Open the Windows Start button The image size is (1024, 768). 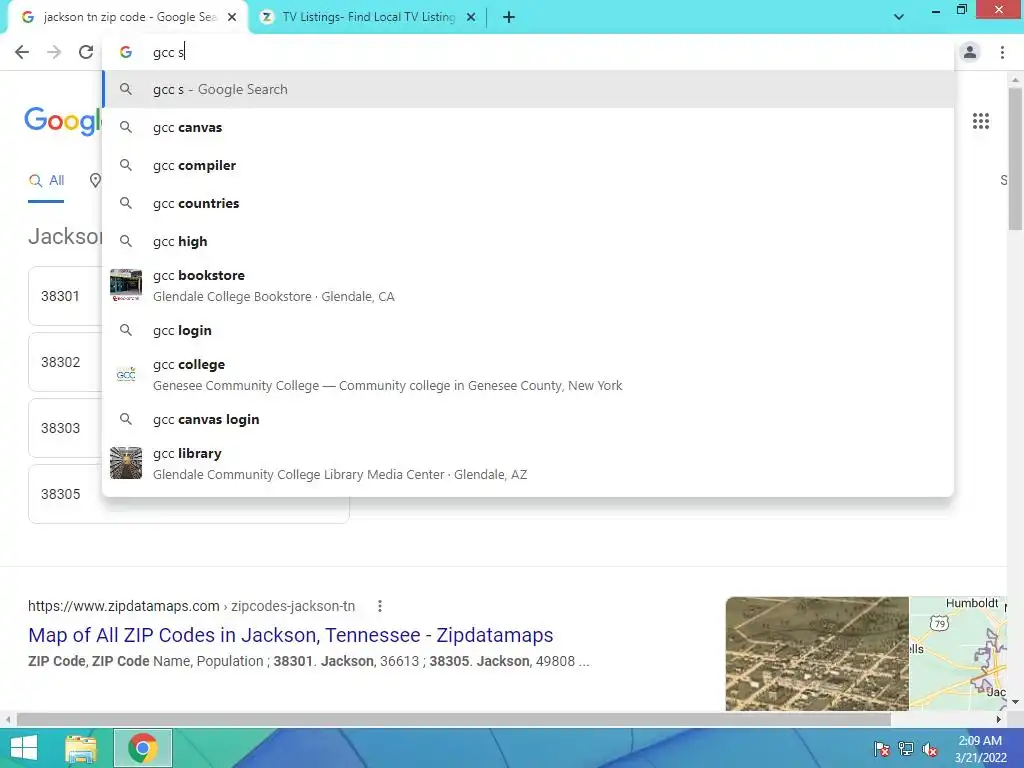(x=24, y=748)
